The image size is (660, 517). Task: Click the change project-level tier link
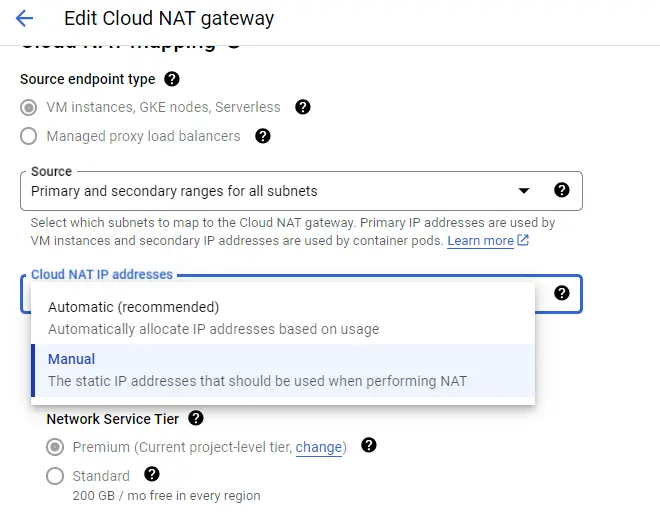(x=319, y=447)
